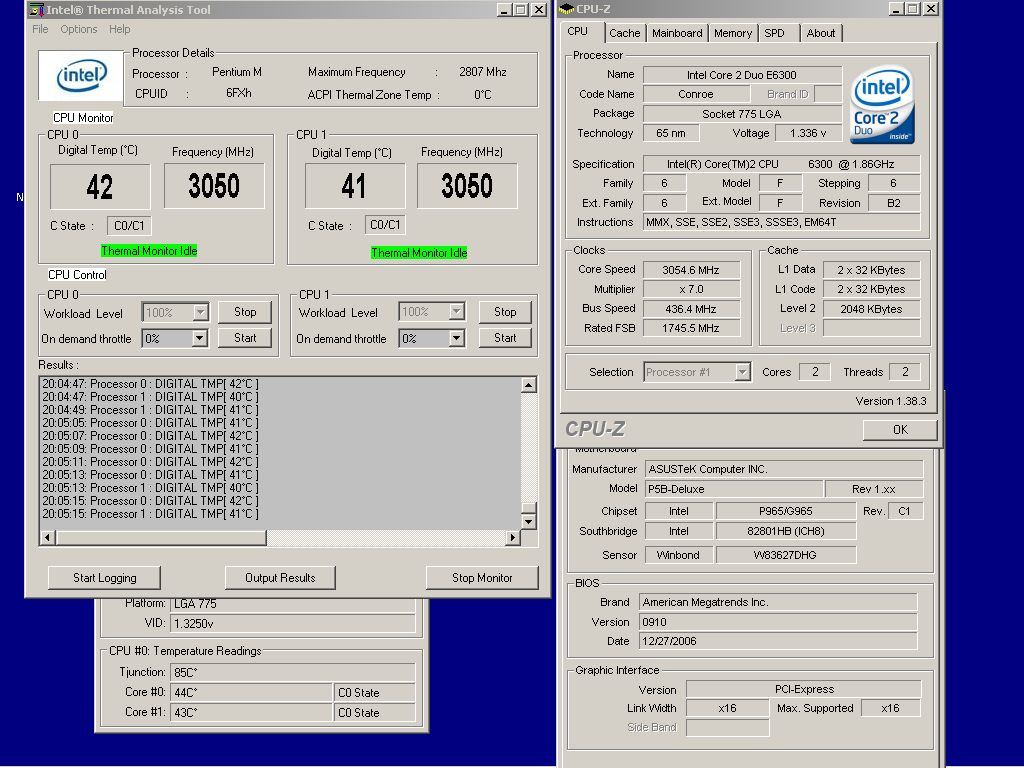The image size is (1024, 768).
Task: Click the Intel Core 2 Duo E6300 name field
Action: click(x=742, y=75)
